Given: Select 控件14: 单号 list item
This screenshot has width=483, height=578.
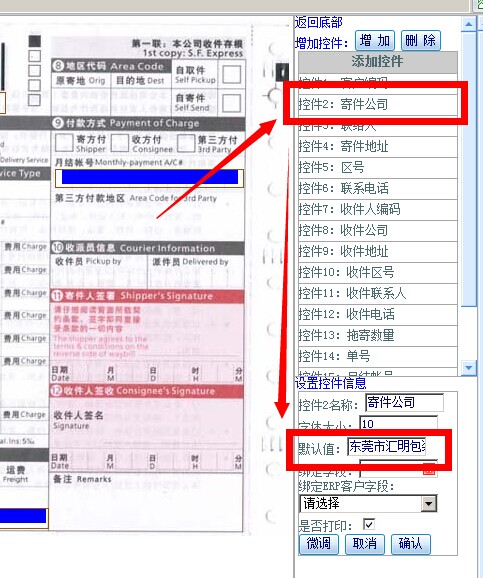Looking at the screenshot, I should pyautogui.click(x=378, y=356).
